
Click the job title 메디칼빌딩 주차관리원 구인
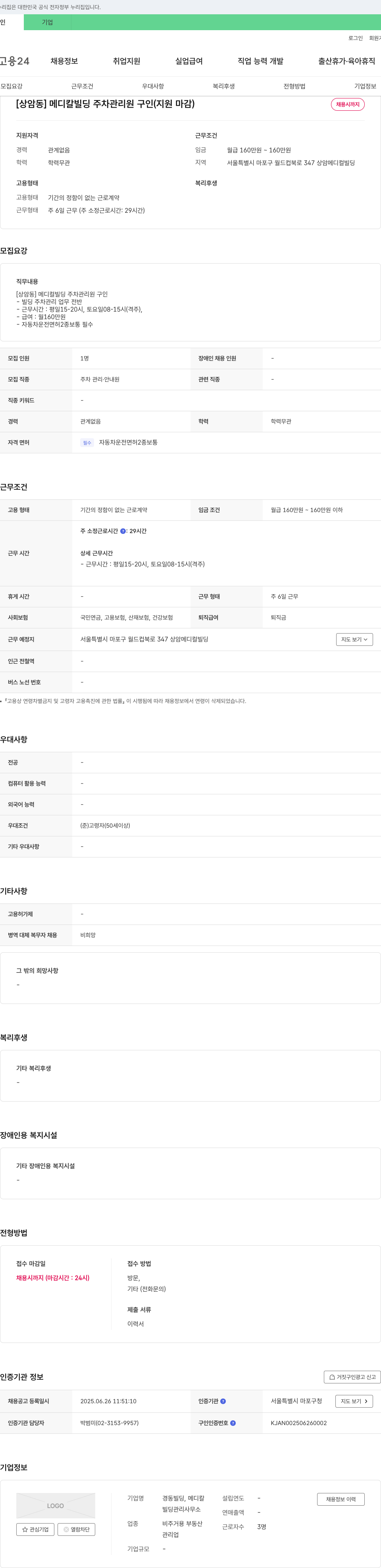tap(105, 104)
